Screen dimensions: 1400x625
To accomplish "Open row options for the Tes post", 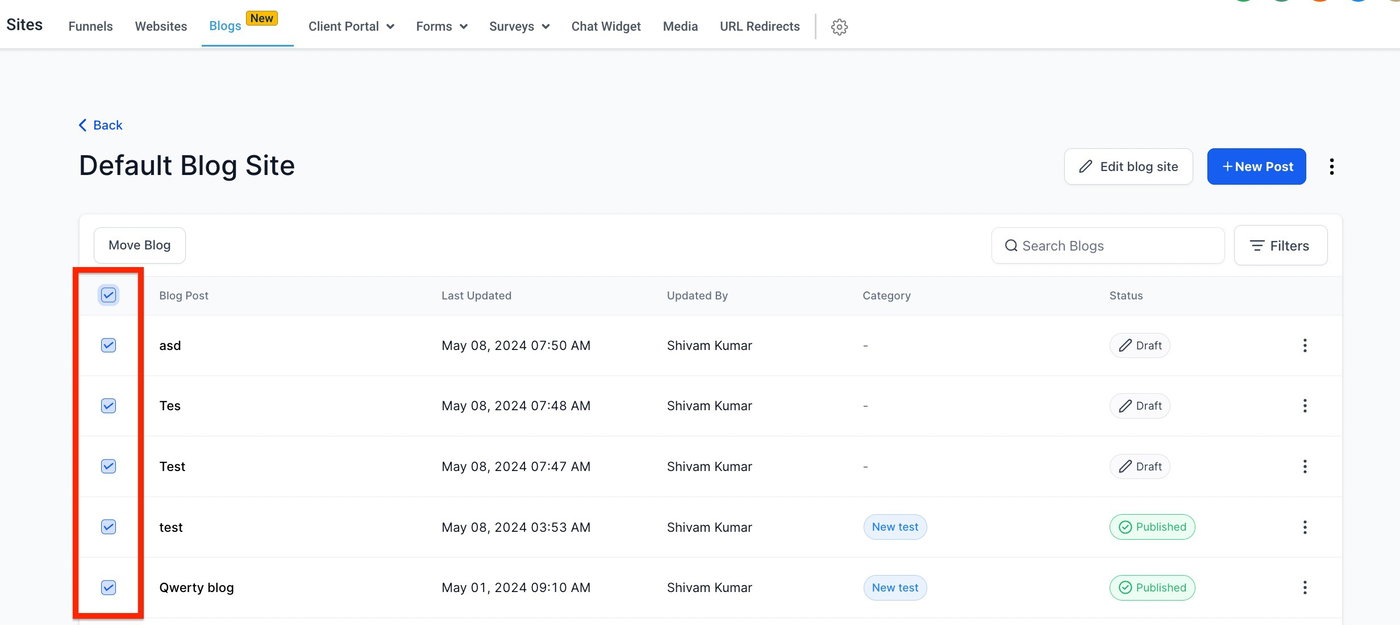I will (1305, 406).
